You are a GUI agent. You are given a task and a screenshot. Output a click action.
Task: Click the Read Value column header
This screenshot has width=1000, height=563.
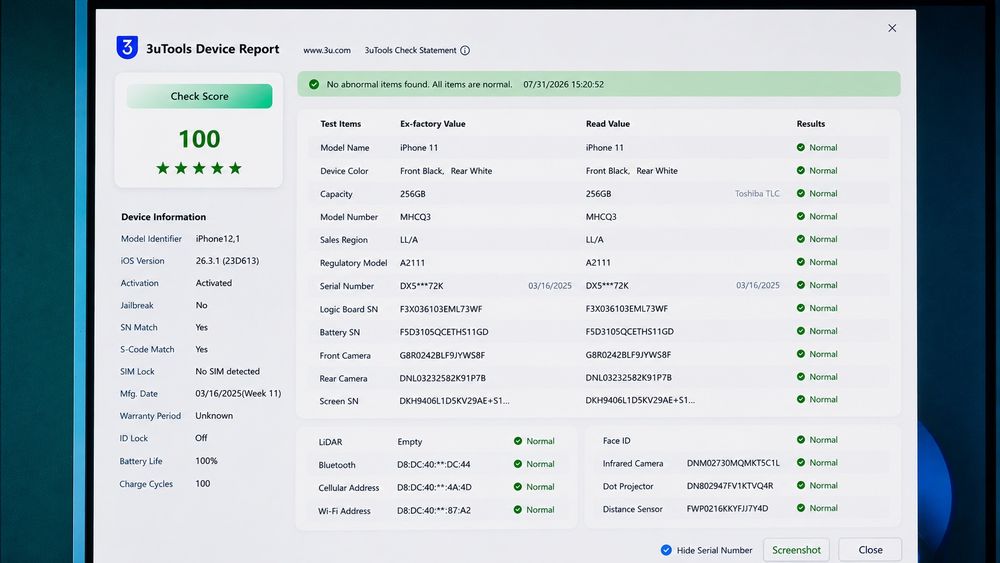[608, 124]
